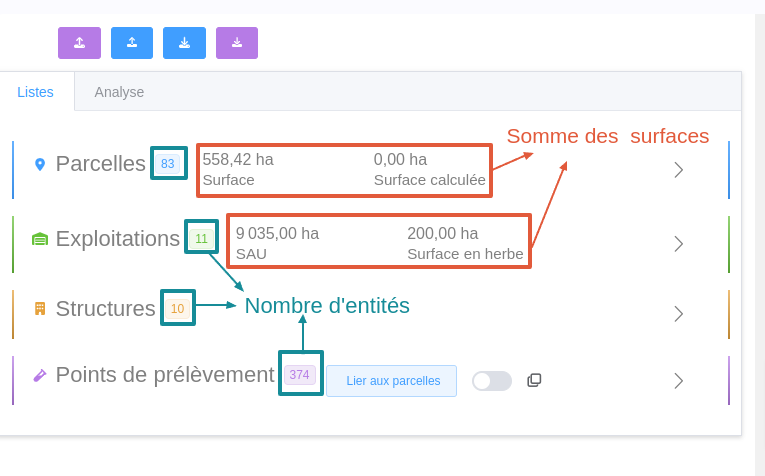The image size is (765, 476).
Task: Select the Listes tab
Action: [x=36, y=92]
